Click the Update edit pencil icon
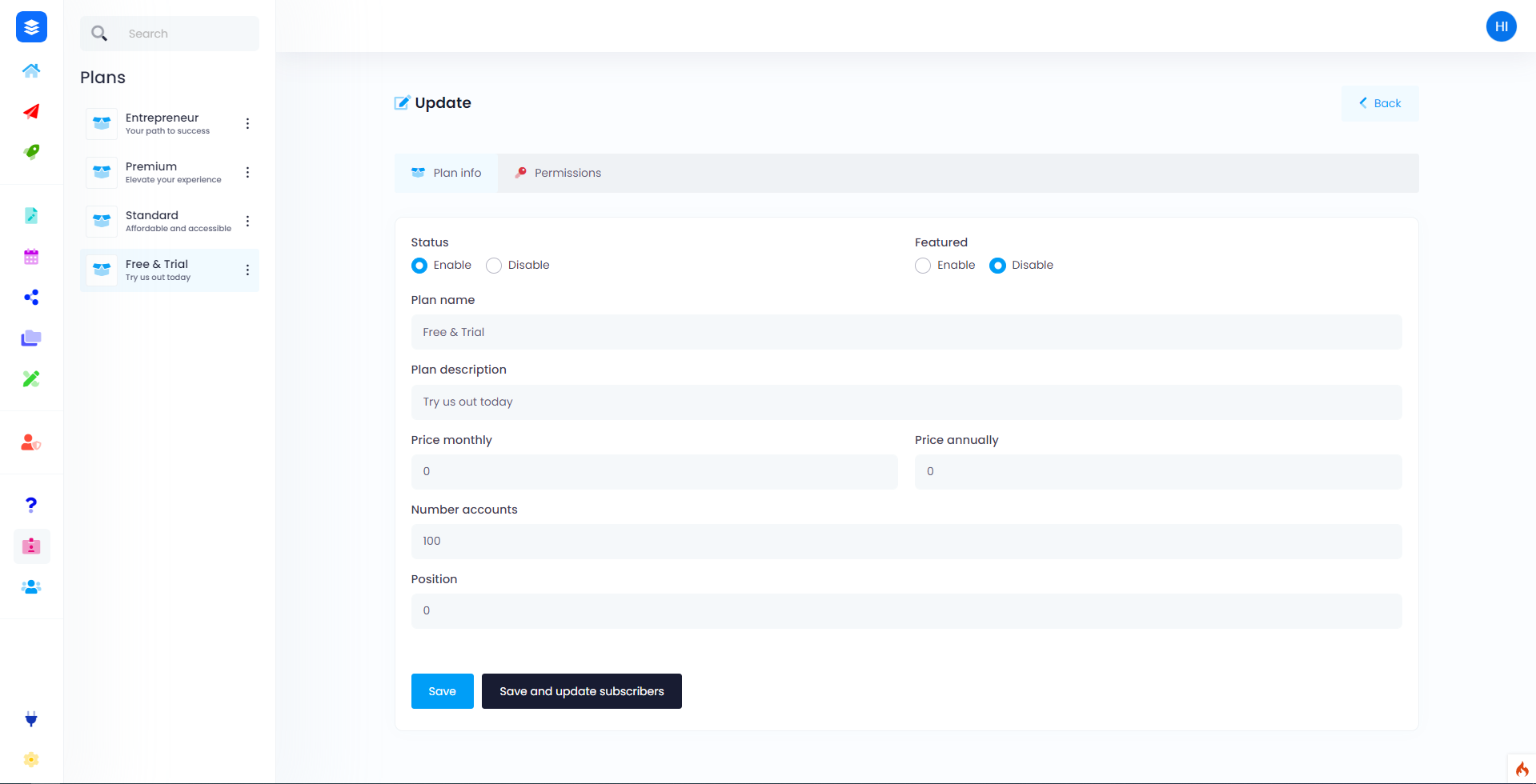1536x784 pixels. tap(402, 102)
